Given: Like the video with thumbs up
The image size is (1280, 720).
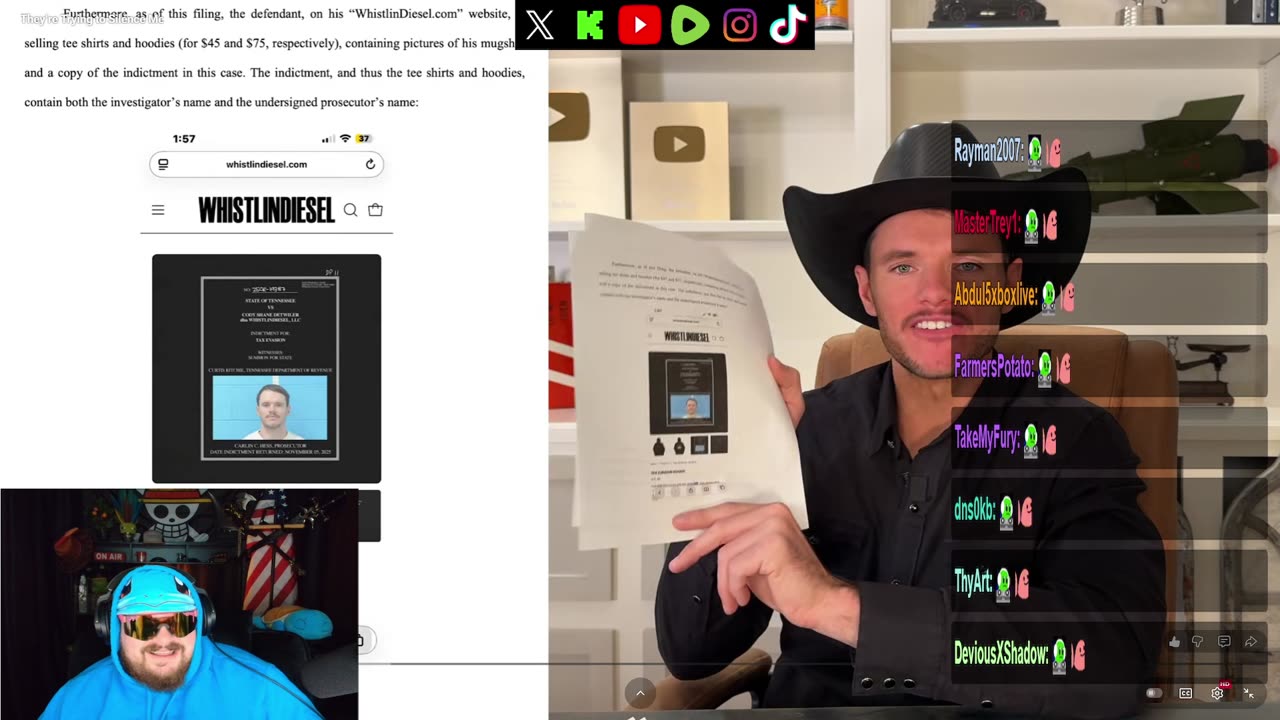Looking at the screenshot, I should pyautogui.click(x=1174, y=642).
